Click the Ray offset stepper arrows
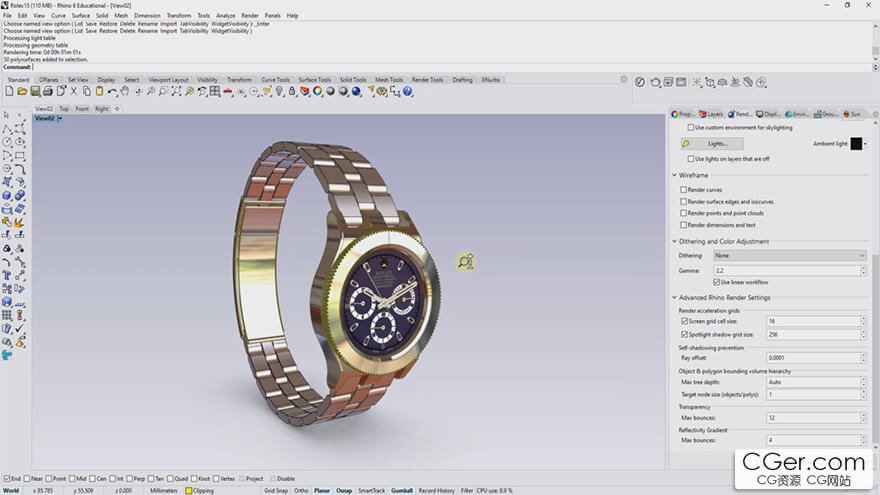 [x=863, y=358]
